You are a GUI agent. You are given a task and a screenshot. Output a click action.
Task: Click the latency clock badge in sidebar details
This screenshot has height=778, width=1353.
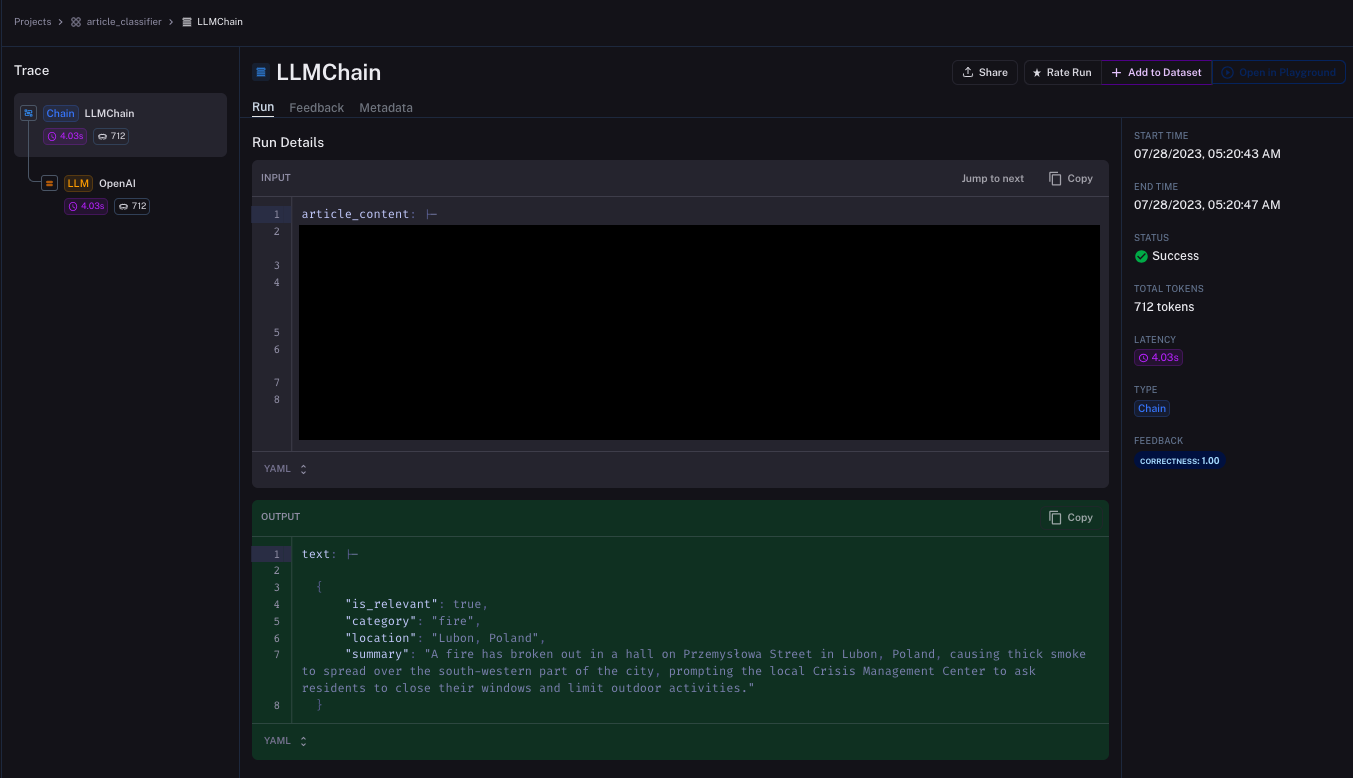pos(1158,357)
